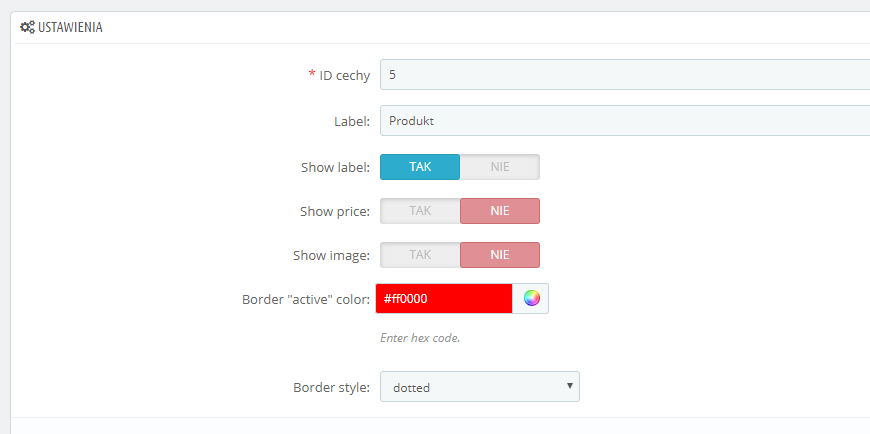Choose NIE for Show image
The width and height of the screenshot is (870, 434).
point(500,255)
